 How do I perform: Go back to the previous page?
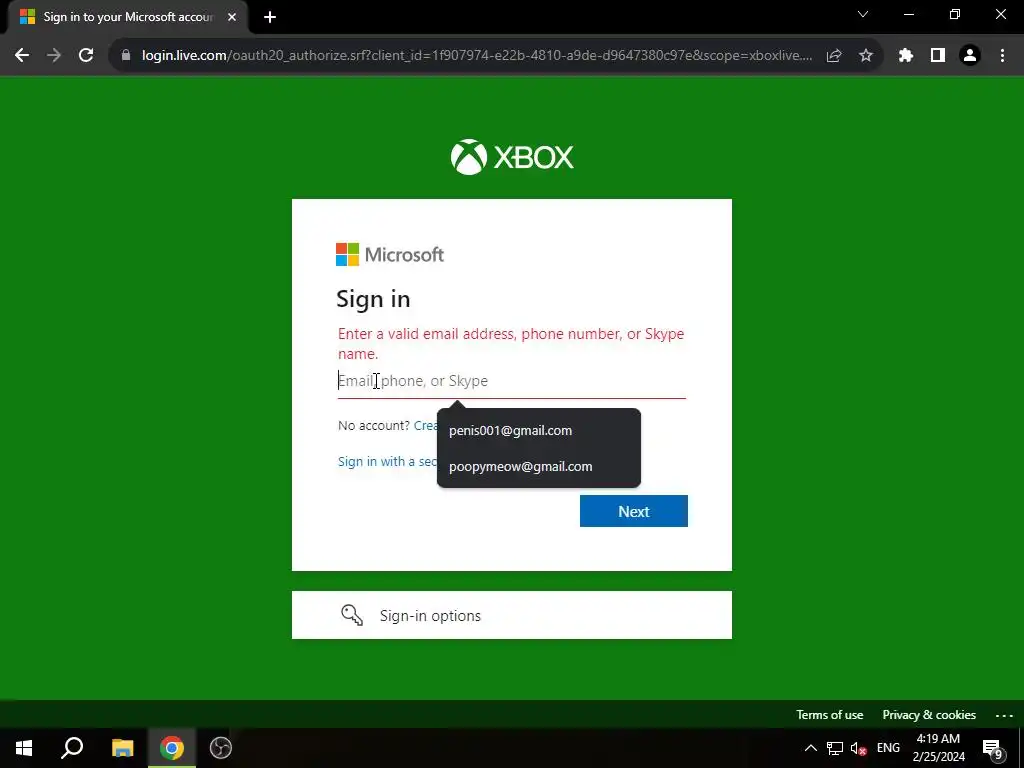pos(22,56)
